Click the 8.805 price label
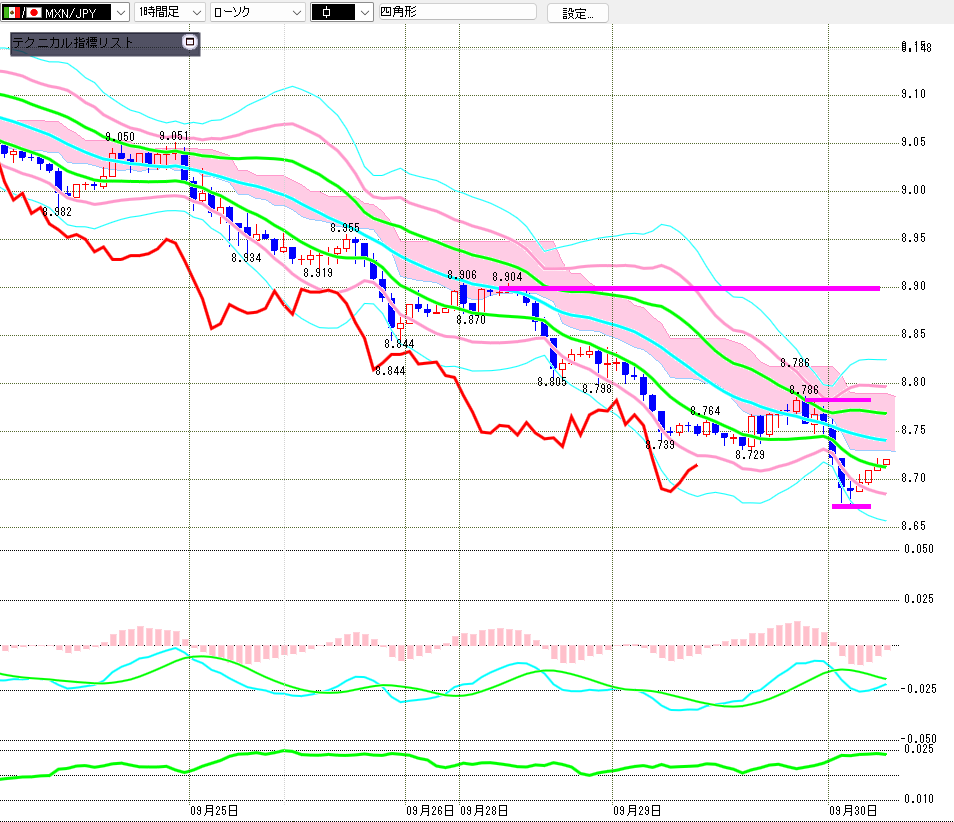 pos(552,381)
